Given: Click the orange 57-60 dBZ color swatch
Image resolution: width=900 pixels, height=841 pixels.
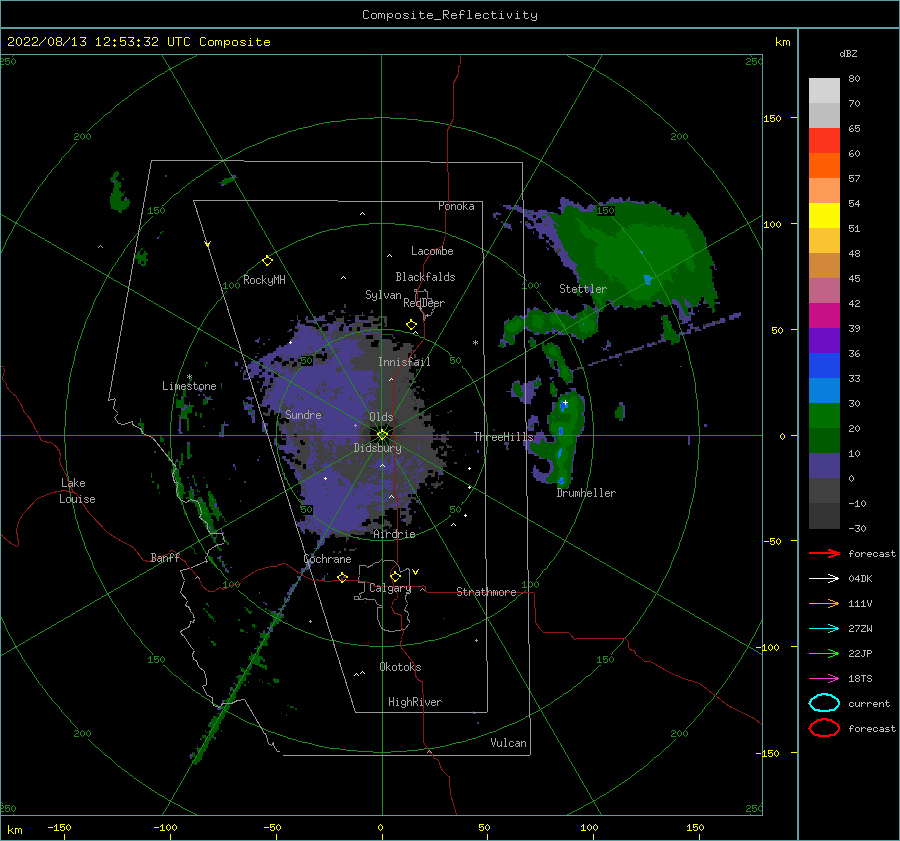Looking at the screenshot, I should [x=824, y=166].
